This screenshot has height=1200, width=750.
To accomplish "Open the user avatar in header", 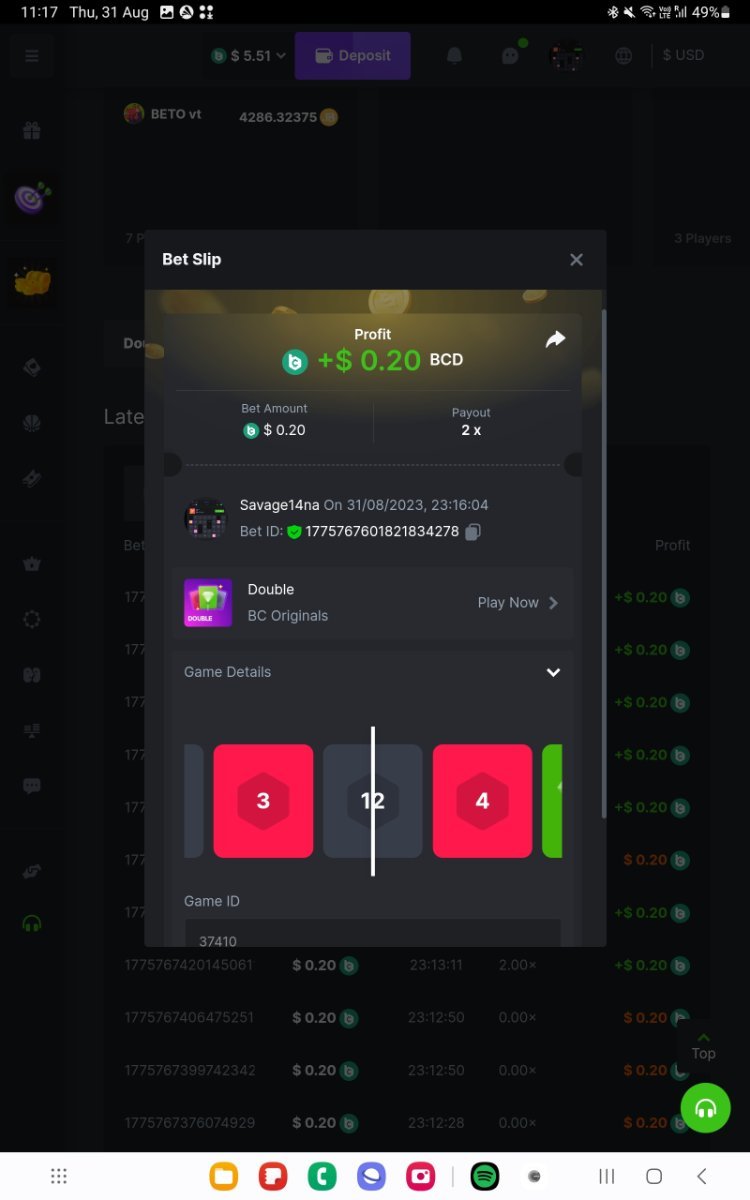I will 567,56.
